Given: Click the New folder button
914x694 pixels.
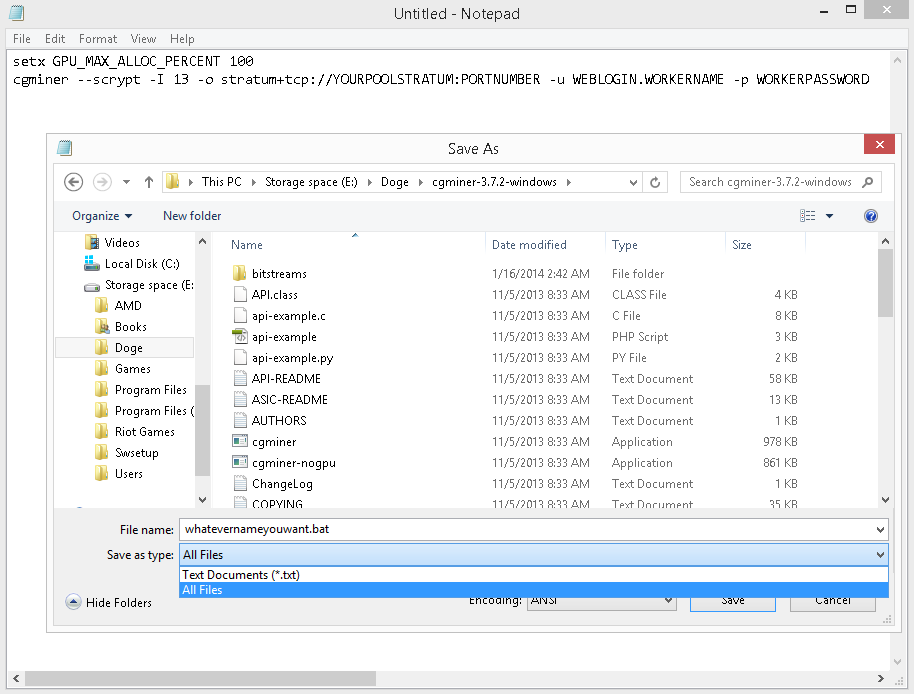Looking at the screenshot, I should click(192, 216).
